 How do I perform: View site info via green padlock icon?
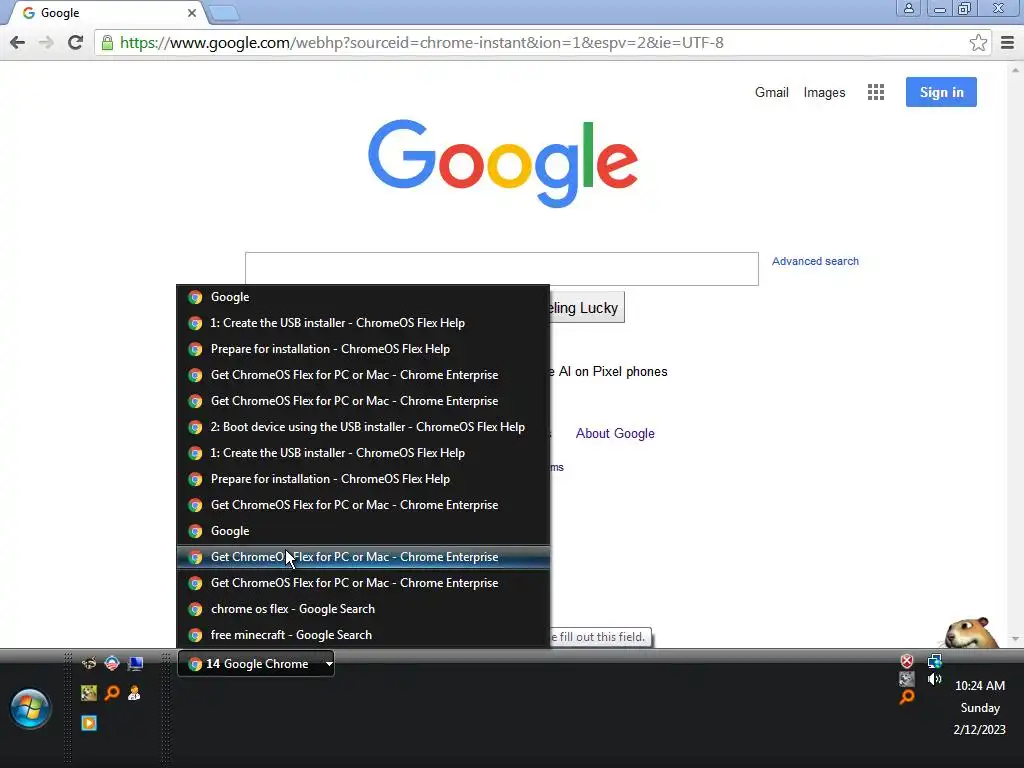(107, 43)
